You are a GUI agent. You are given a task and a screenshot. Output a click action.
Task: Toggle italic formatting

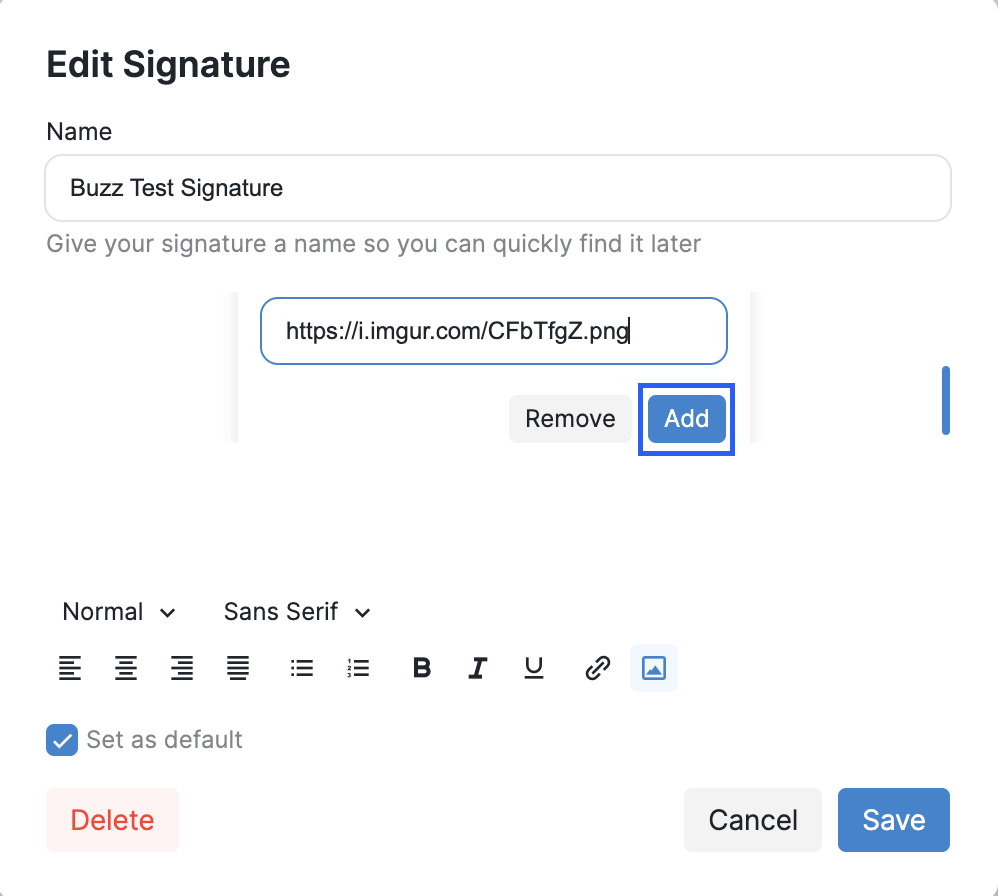tap(478, 668)
